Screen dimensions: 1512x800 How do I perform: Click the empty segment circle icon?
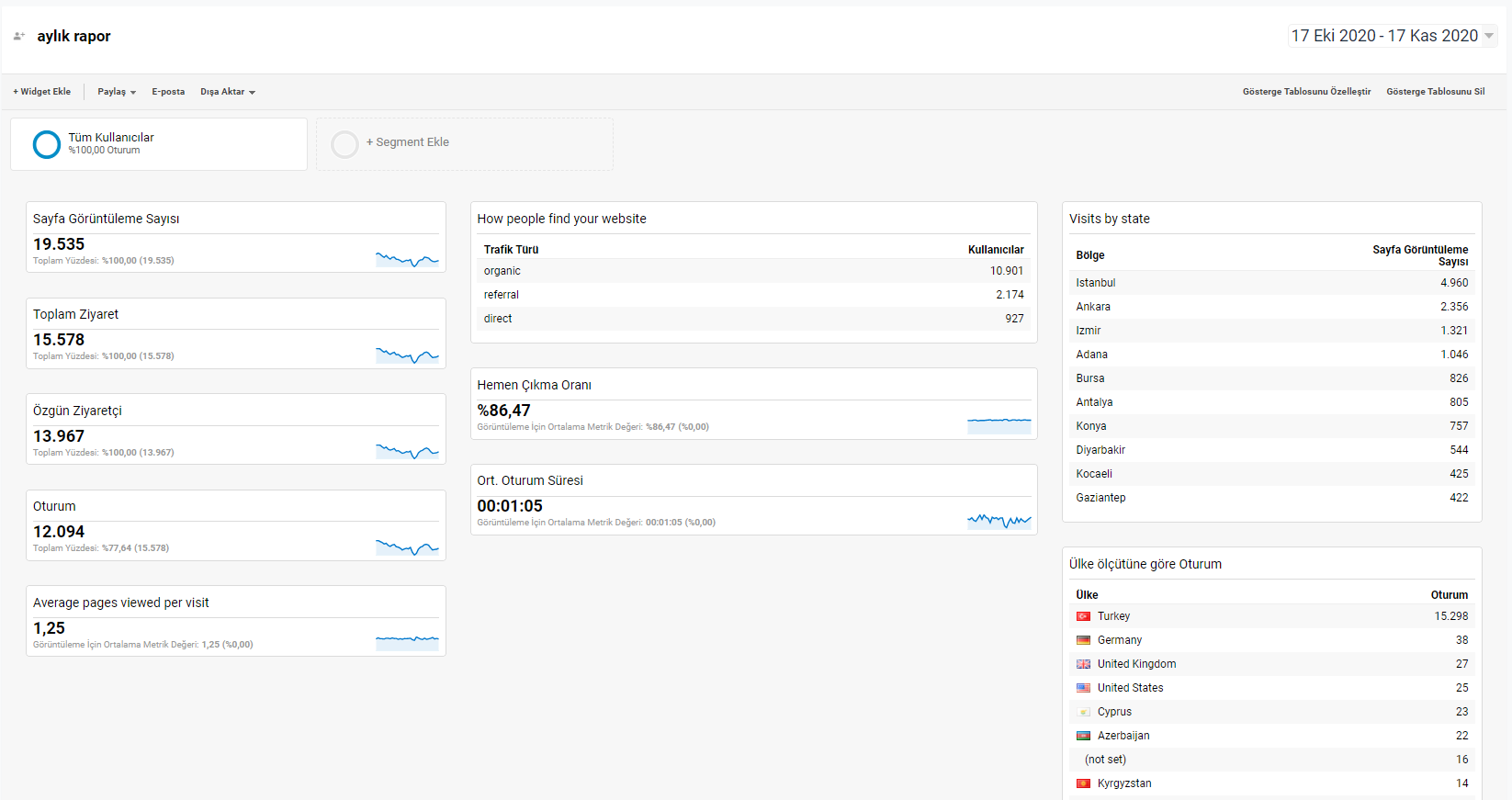(344, 144)
